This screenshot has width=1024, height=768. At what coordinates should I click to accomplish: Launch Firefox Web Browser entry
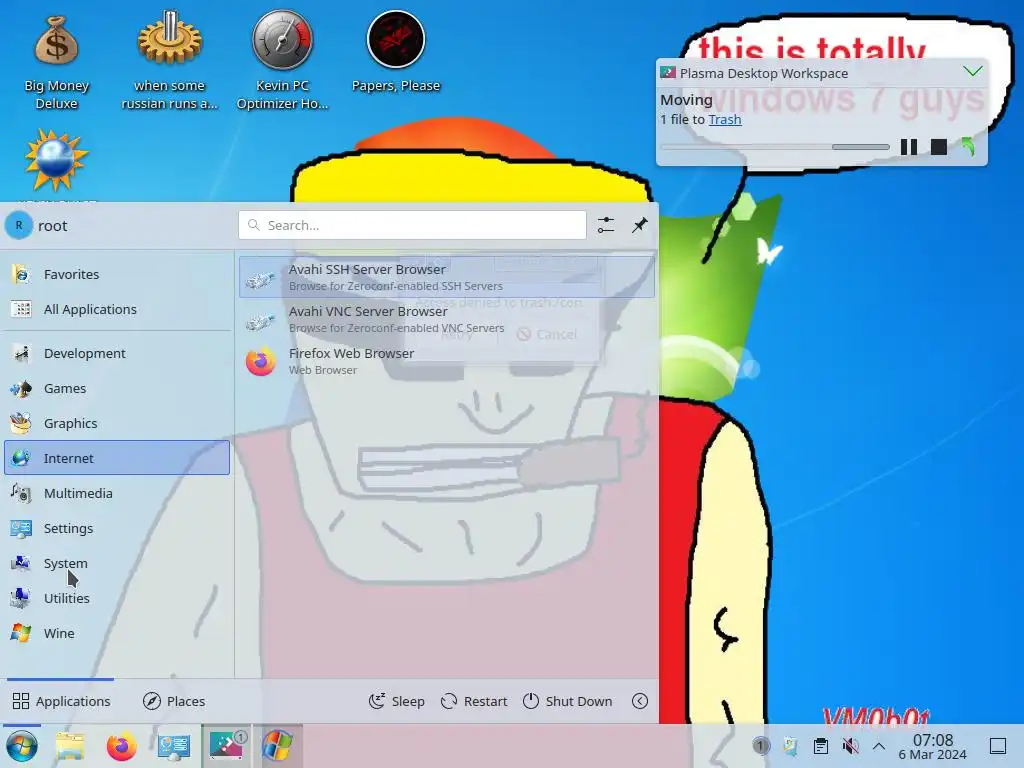coord(447,361)
